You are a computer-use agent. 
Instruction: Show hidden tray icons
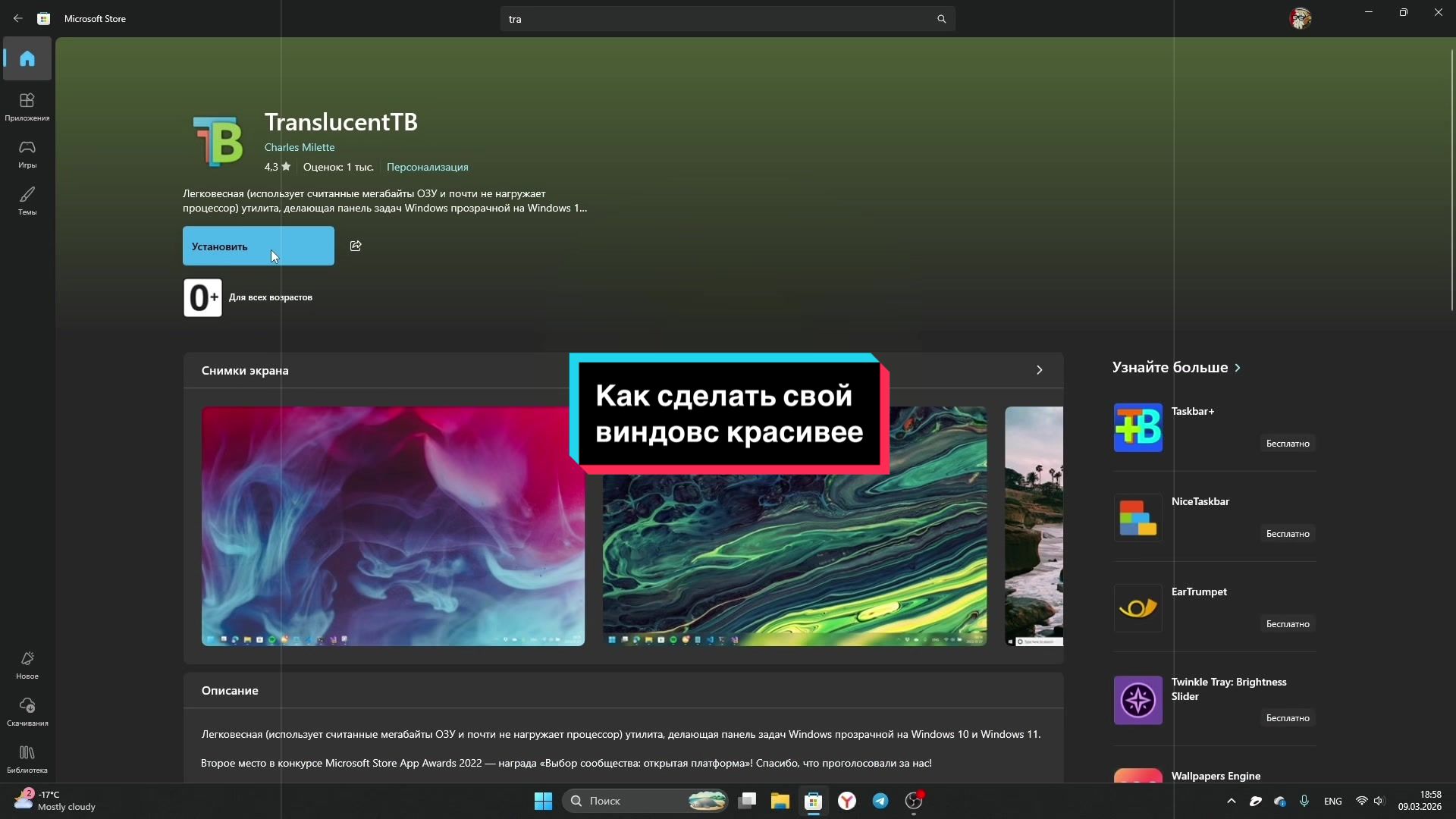[x=1231, y=801]
